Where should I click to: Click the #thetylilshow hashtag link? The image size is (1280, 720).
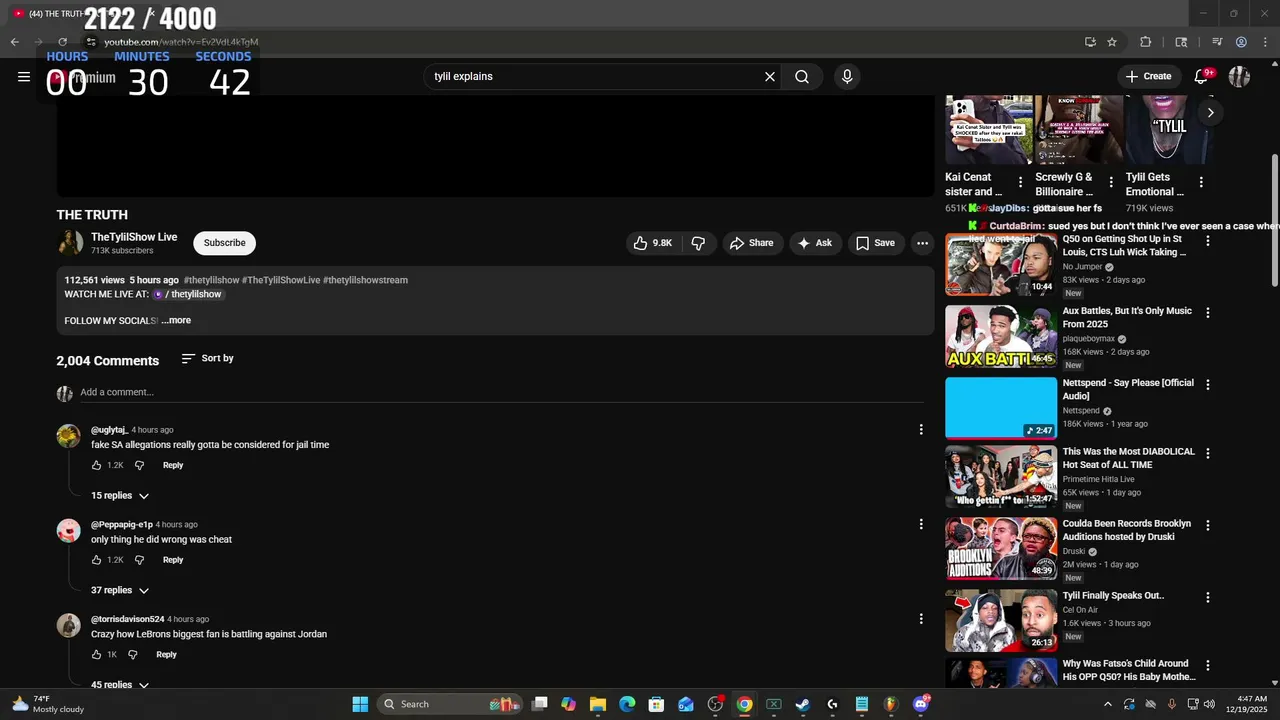211,280
